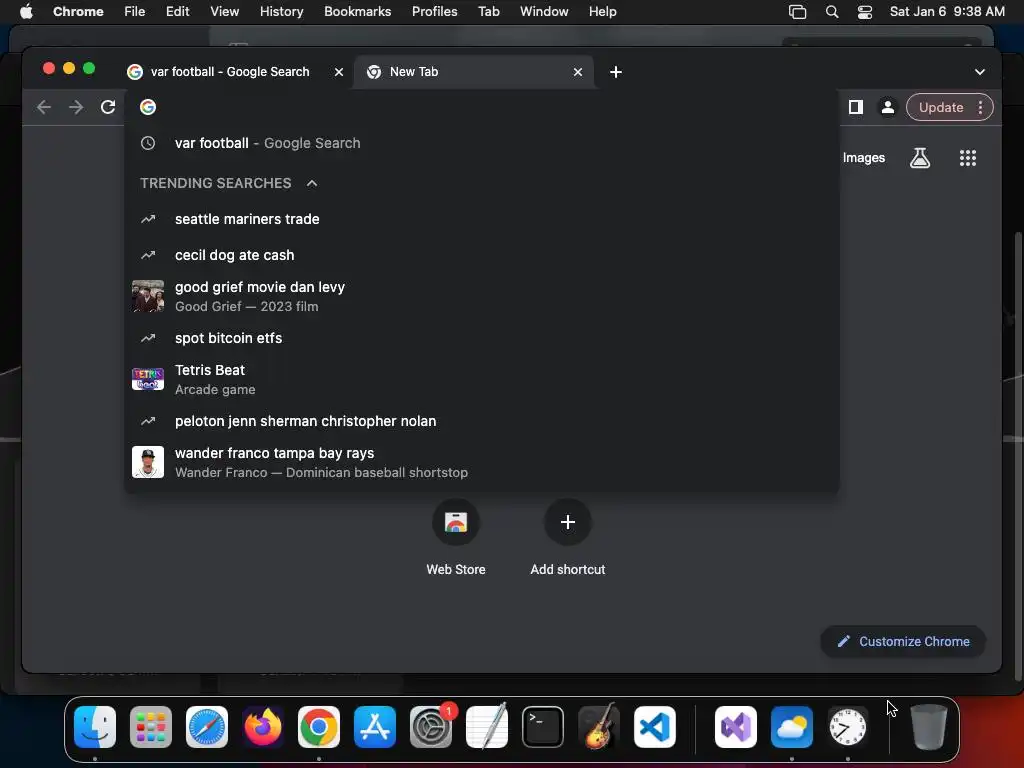1024x768 pixels.
Task: Select peloton jenn sherman christopher nolan suggestion
Action: coord(481,421)
